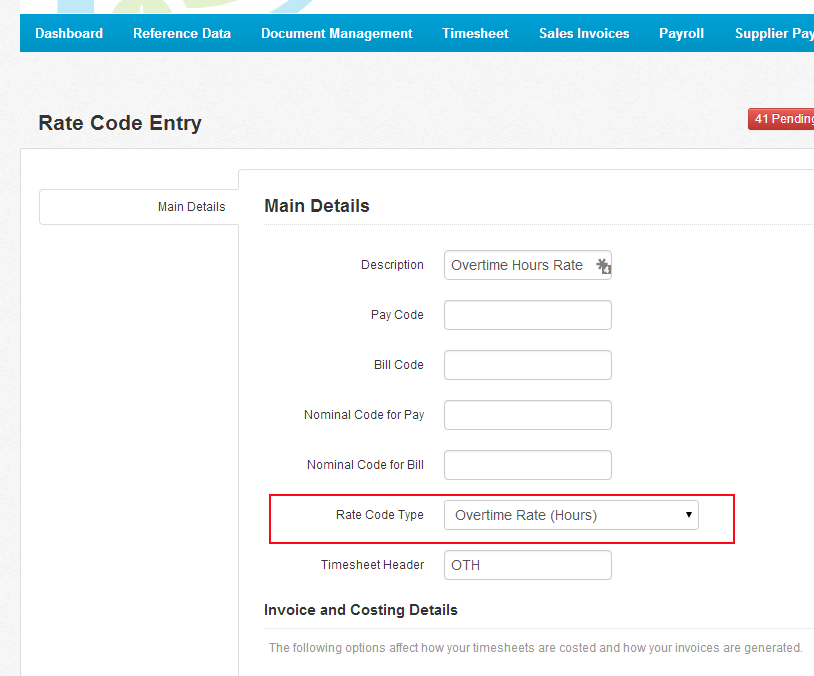Select the Main Details side tab
The image size is (814, 676).
tap(139, 207)
